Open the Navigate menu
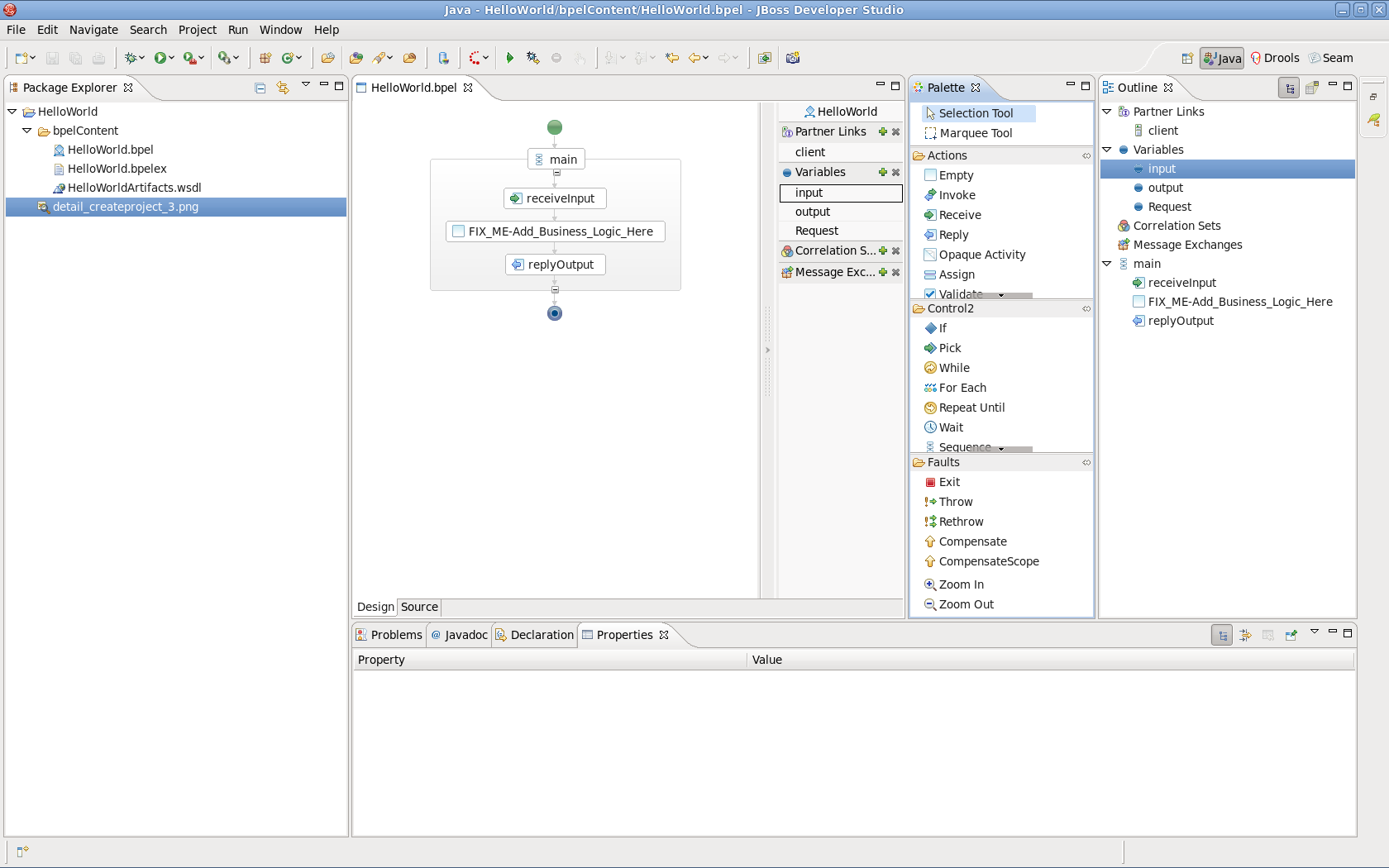1389x868 pixels. (93, 30)
